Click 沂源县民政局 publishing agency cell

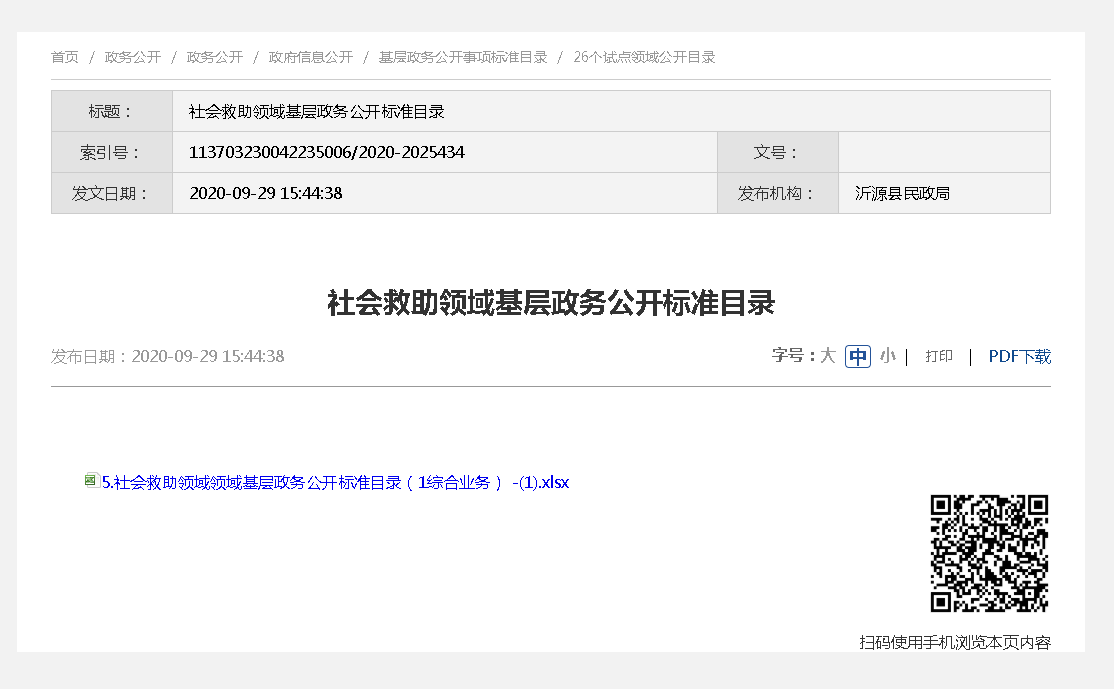902,193
